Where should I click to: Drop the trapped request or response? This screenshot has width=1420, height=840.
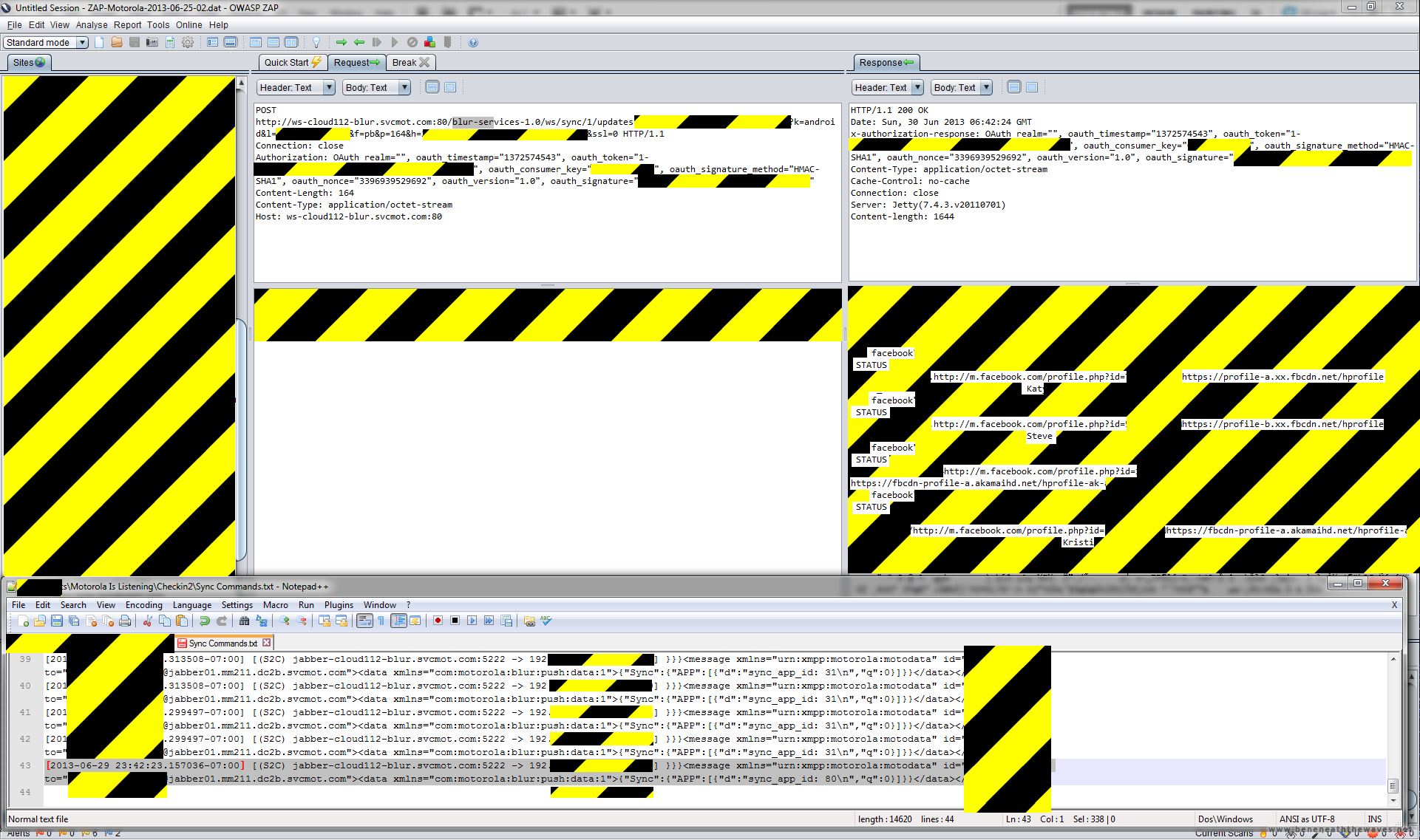click(x=412, y=42)
